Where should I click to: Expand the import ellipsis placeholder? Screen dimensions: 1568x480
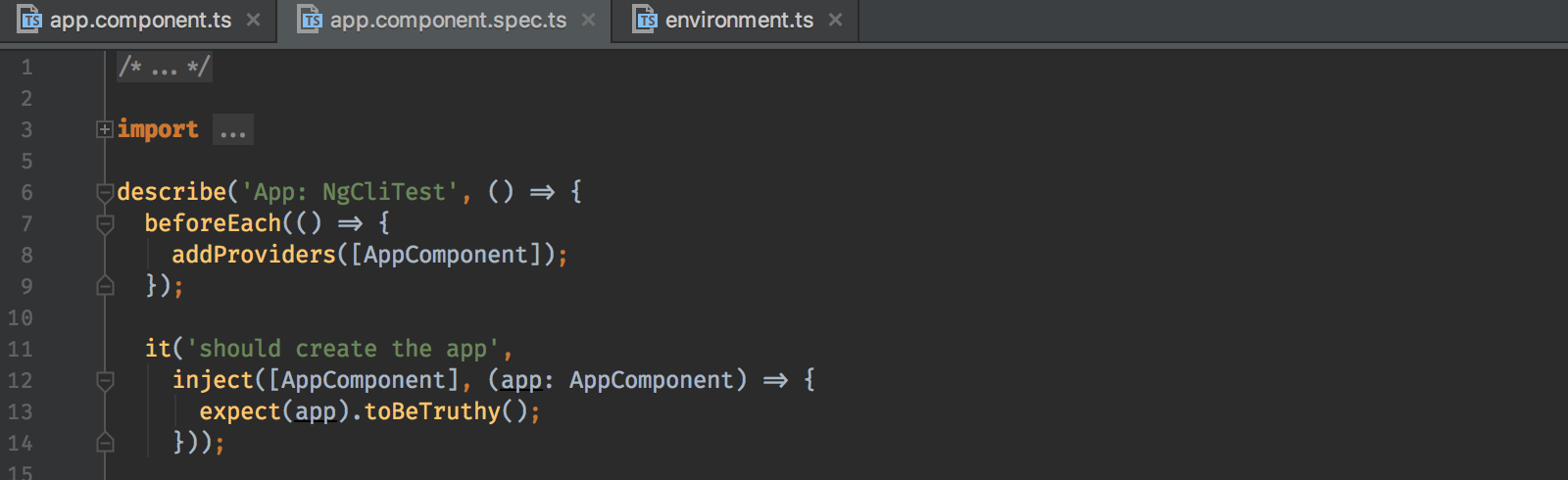coord(233,129)
